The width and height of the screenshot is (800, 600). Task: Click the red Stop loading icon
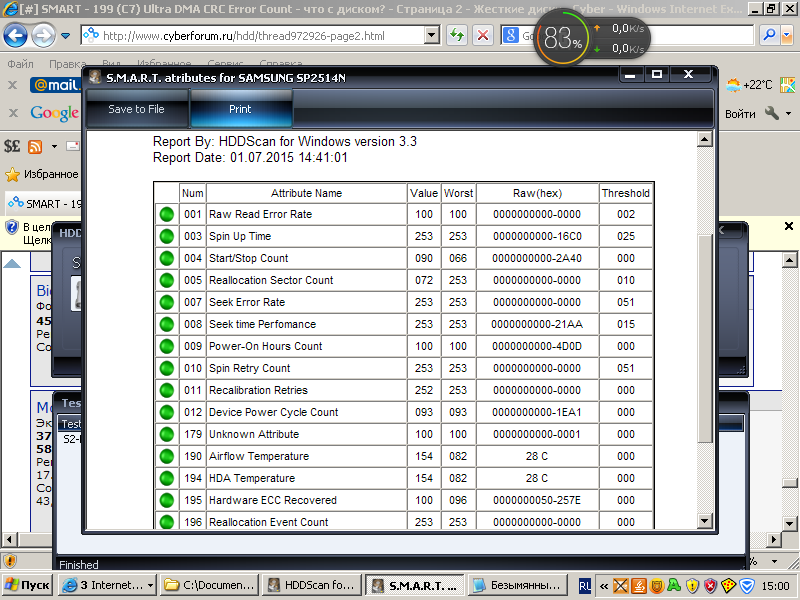[x=482, y=35]
